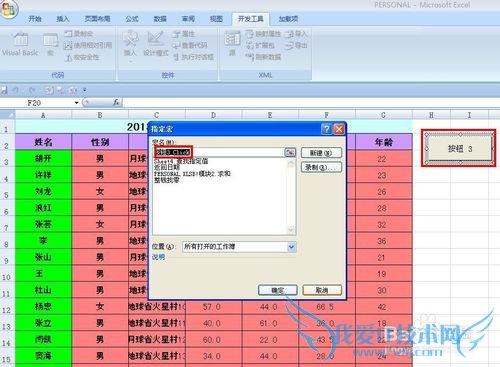Click macro list scrollbar up arrow
The image size is (500, 367).
pyautogui.click(x=291, y=163)
